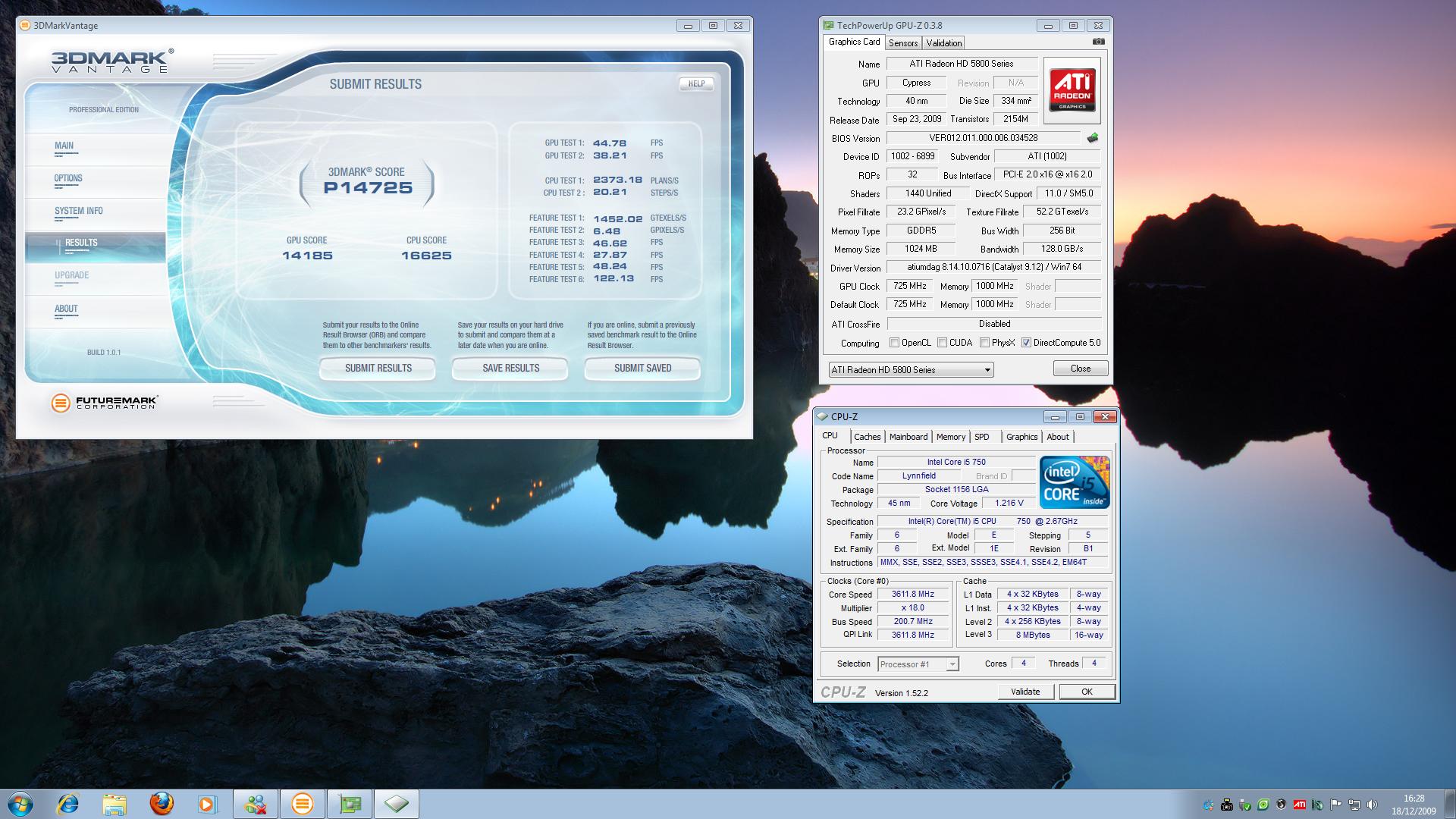Open the About tab in CPU-Z
Screen dimensions: 1456x819
[x=1058, y=437]
